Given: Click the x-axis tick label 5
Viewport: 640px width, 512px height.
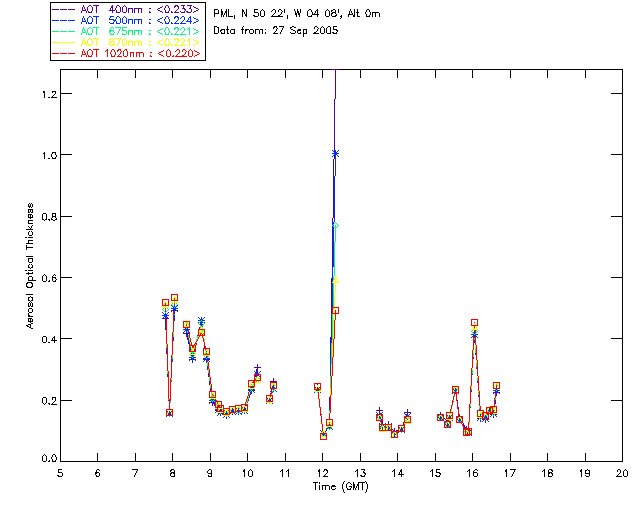Looking at the screenshot, I should [60, 473].
